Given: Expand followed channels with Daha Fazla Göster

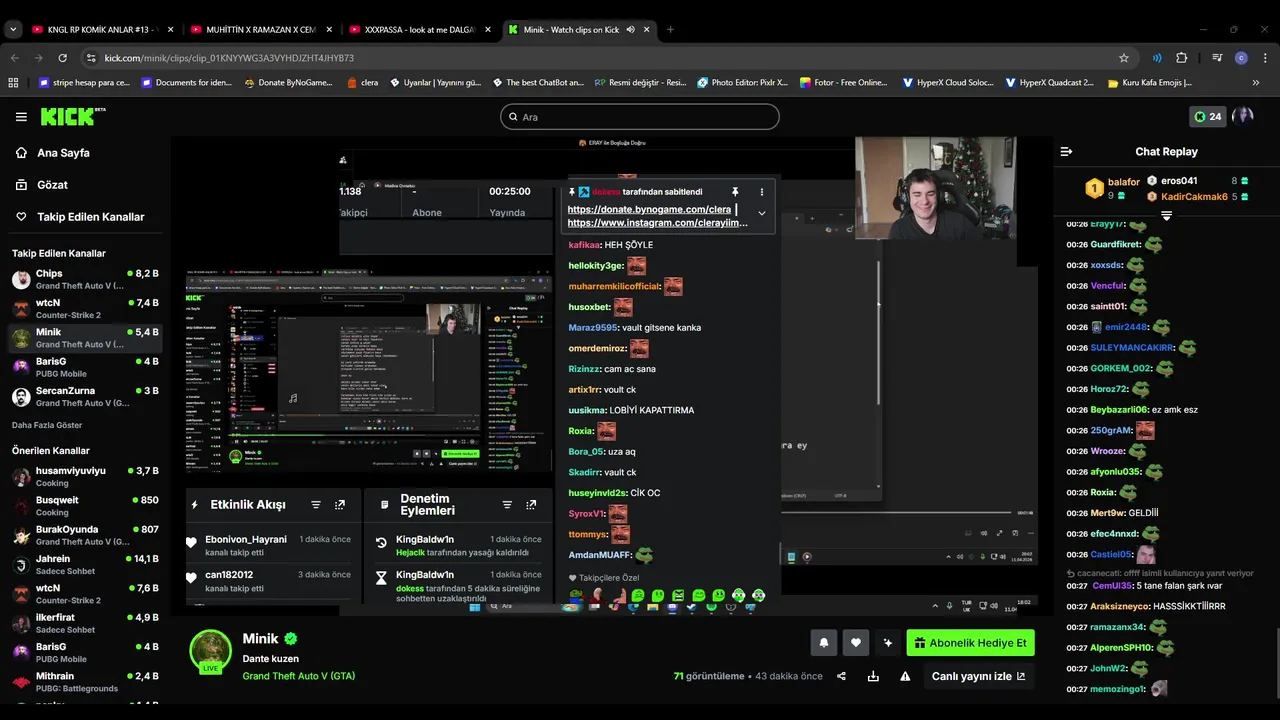Looking at the screenshot, I should click(47, 425).
